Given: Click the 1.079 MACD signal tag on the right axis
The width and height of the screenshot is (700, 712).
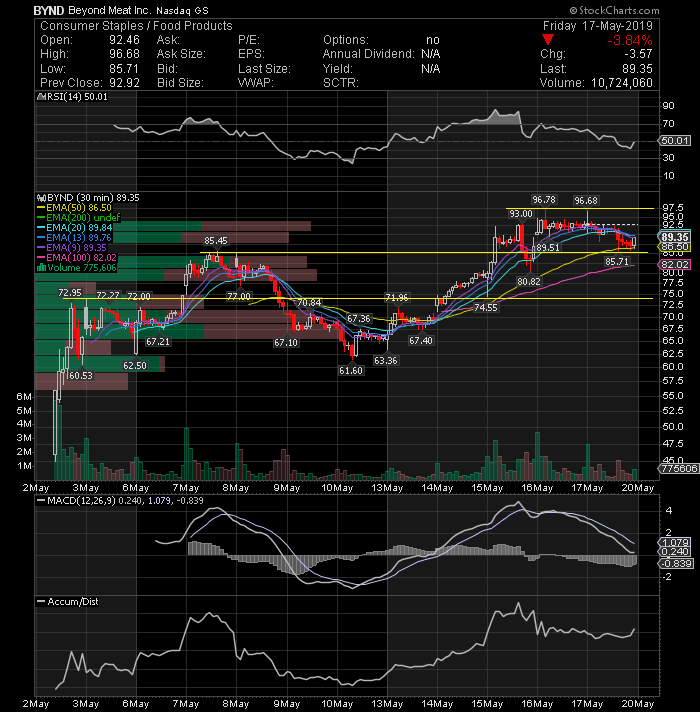Looking at the screenshot, I should coord(675,542).
